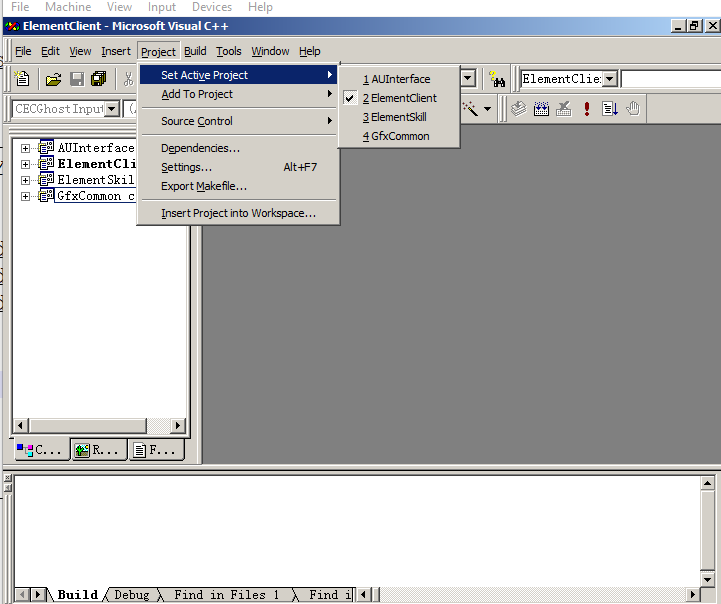Open the VM Input menu
Screen dimensions: 721x604
click(161, 7)
